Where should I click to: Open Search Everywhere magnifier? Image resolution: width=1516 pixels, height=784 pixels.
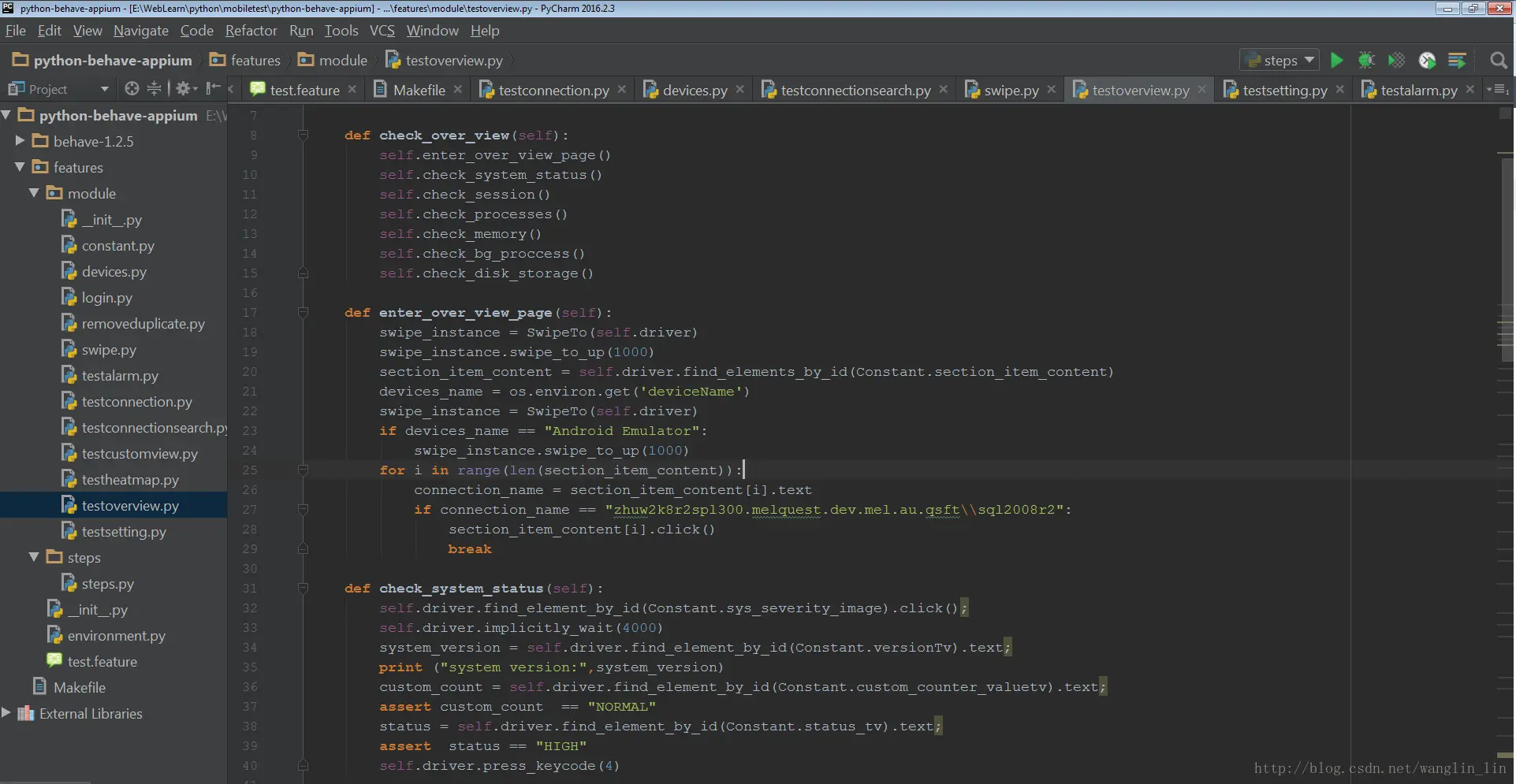(1499, 61)
